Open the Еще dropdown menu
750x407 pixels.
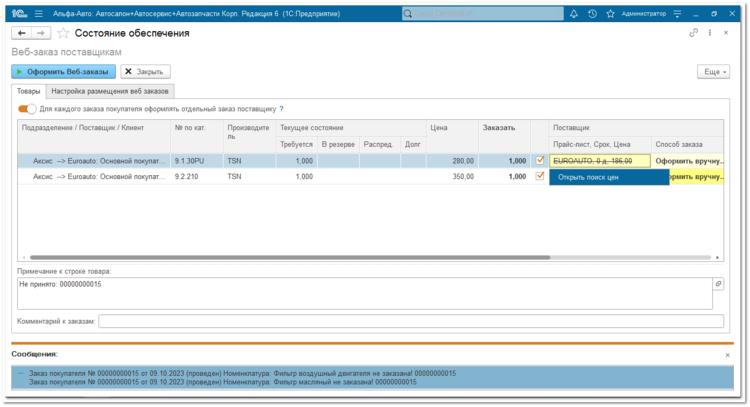click(x=713, y=72)
